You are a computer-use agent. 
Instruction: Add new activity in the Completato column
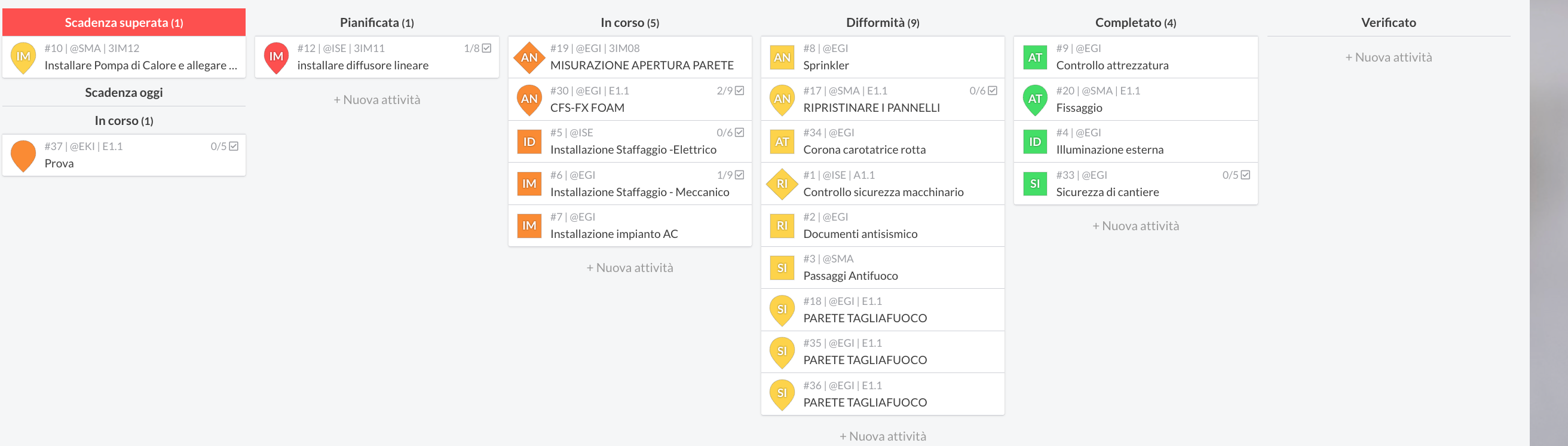(1136, 225)
